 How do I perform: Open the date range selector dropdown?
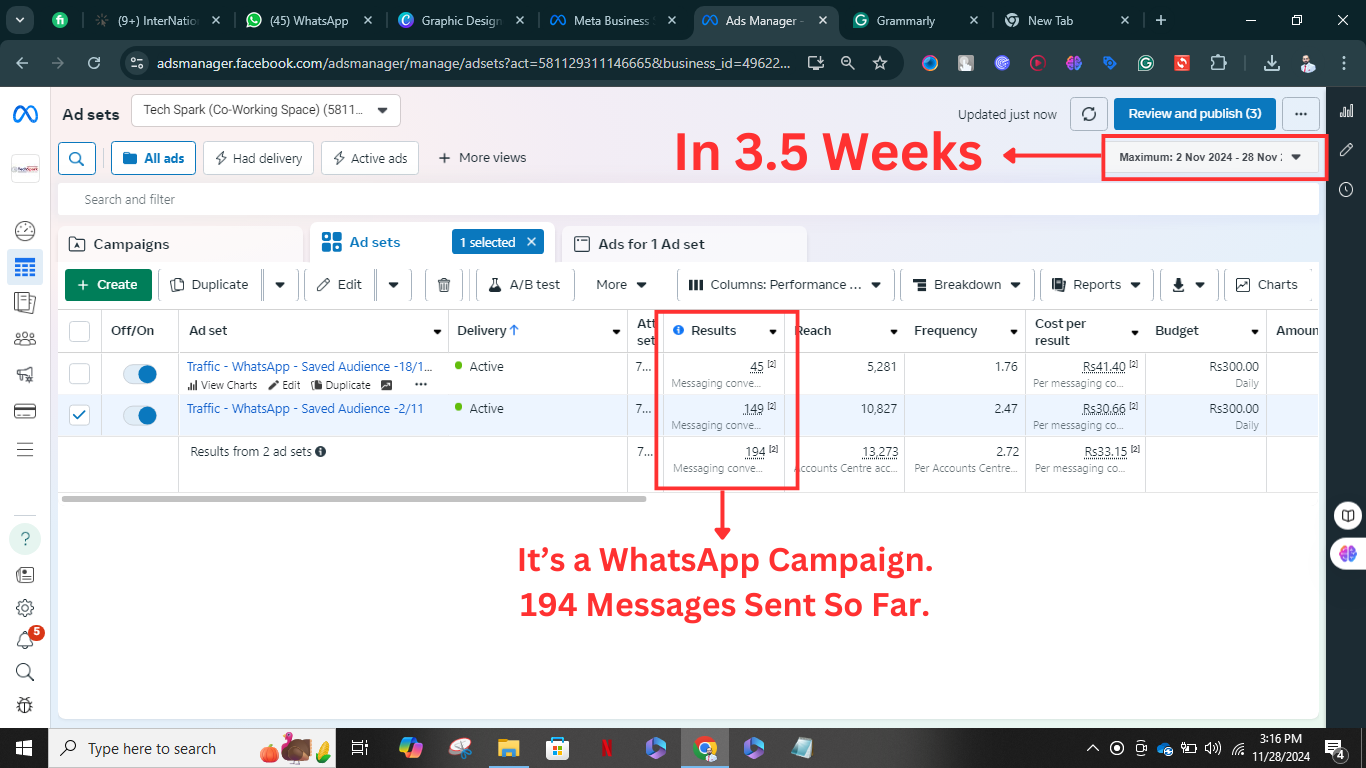[1212, 157]
